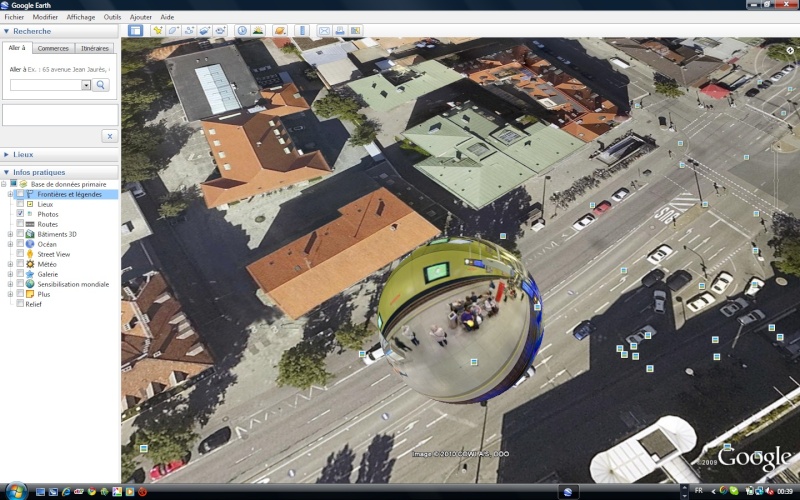Expand the Océan tree node
This screenshot has width=800, height=500.
click(x=10, y=244)
